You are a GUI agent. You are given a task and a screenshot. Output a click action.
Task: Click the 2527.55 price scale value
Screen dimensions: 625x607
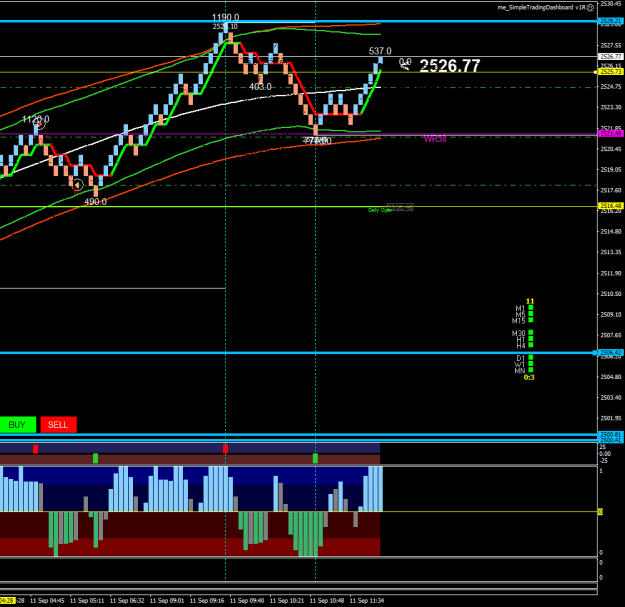coord(611,45)
